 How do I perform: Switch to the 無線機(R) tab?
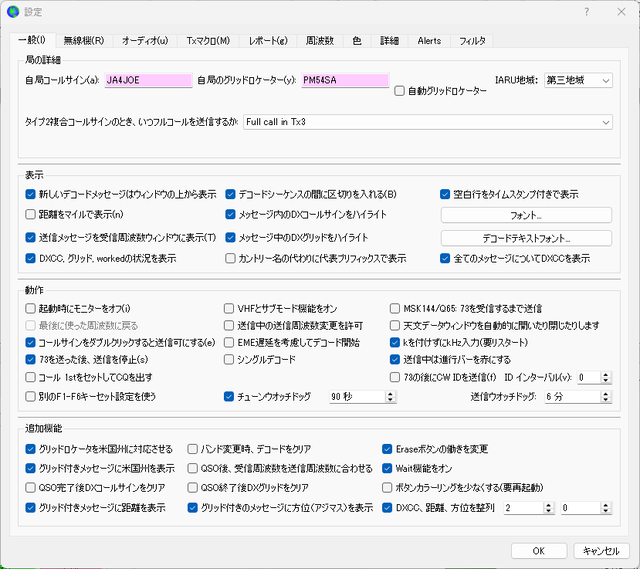tap(84, 41)
